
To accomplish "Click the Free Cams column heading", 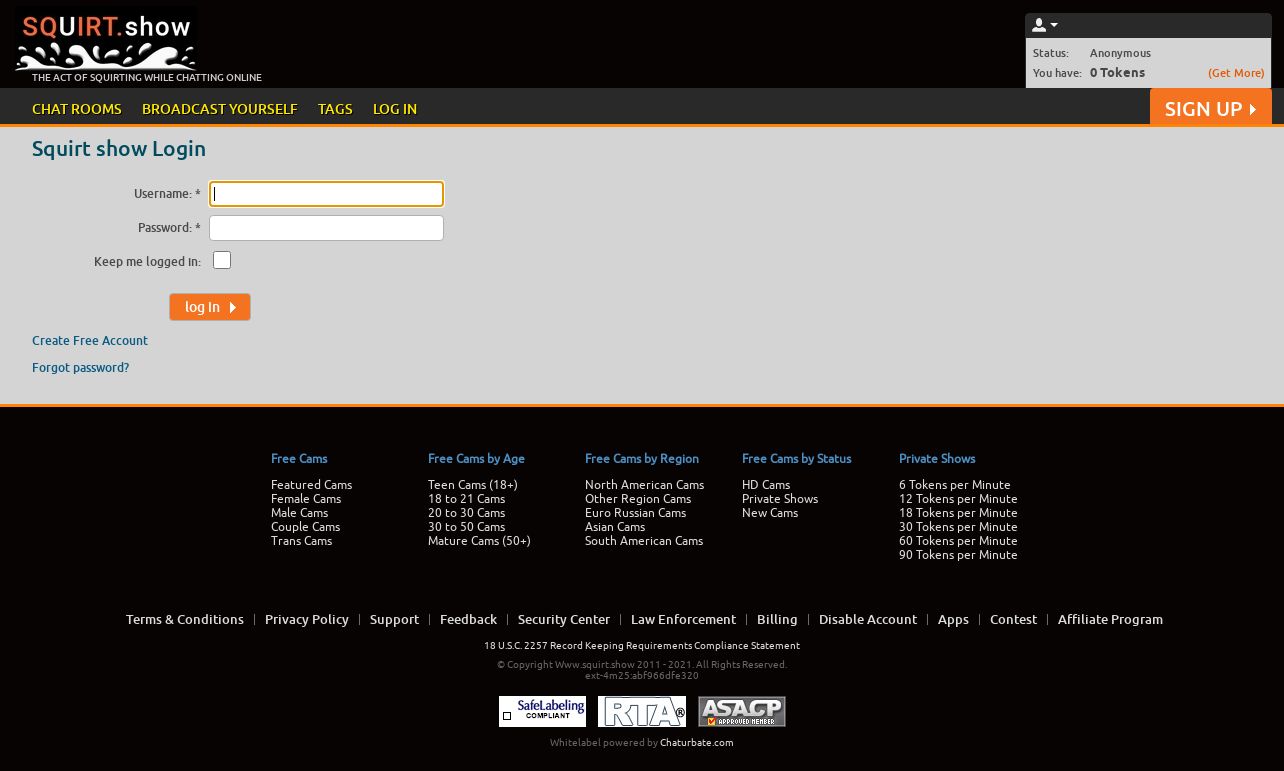I will (299, 458).
